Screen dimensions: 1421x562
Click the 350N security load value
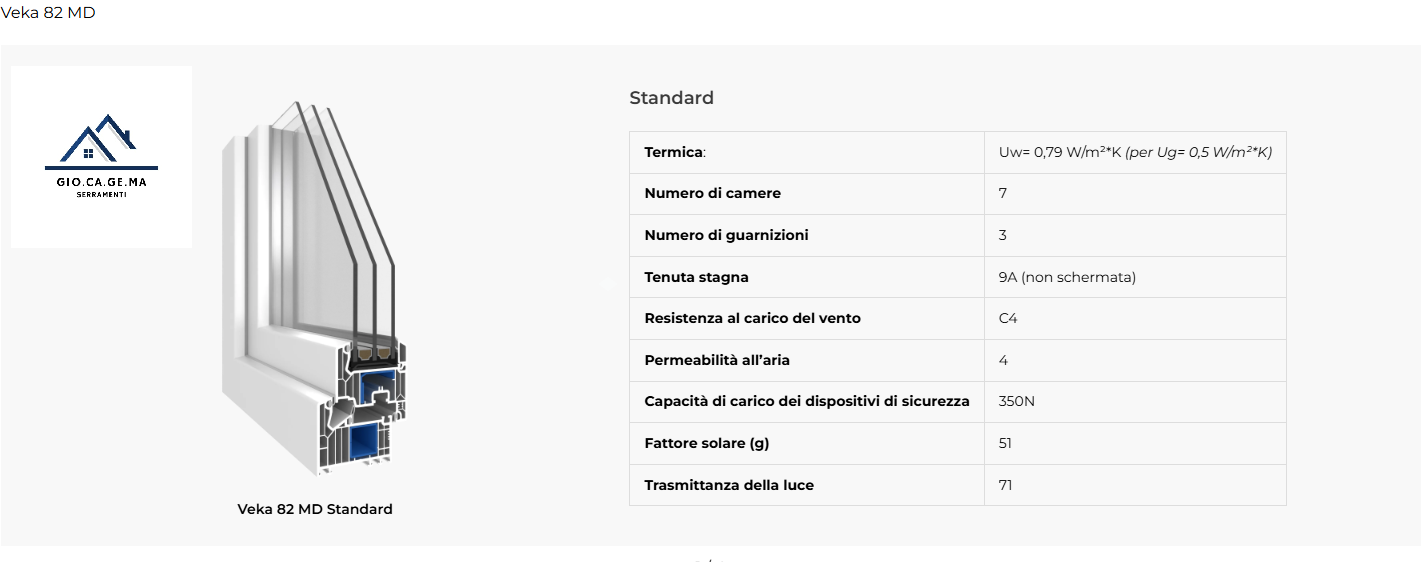click(x=1016, y=401)
